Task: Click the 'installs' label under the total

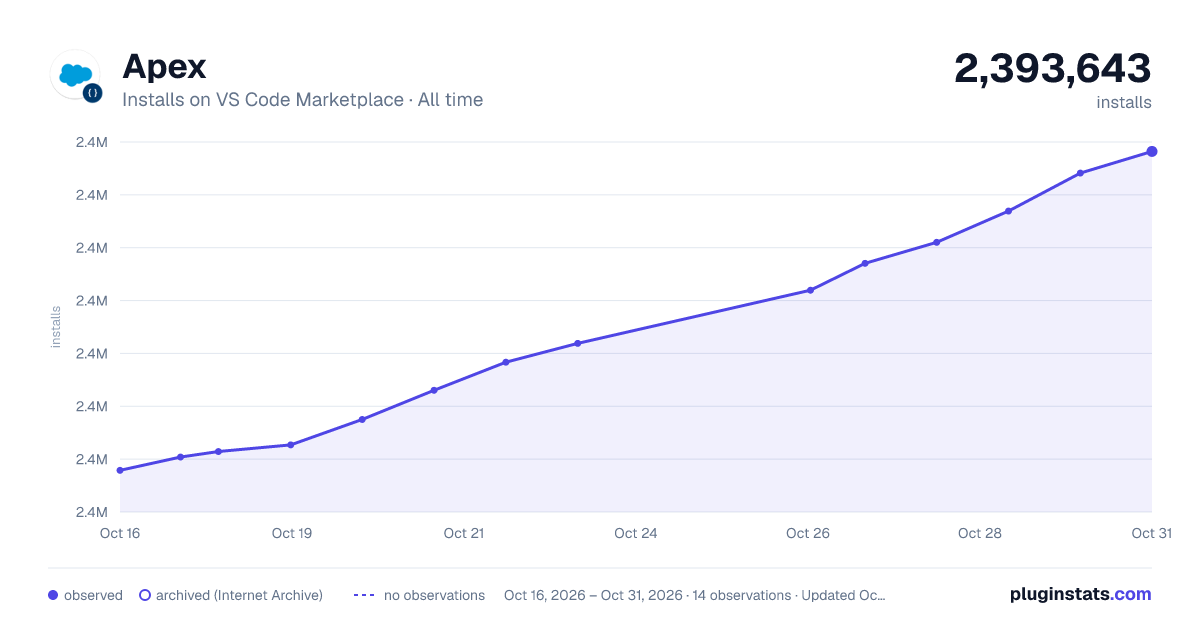Action: point(1124,102)
